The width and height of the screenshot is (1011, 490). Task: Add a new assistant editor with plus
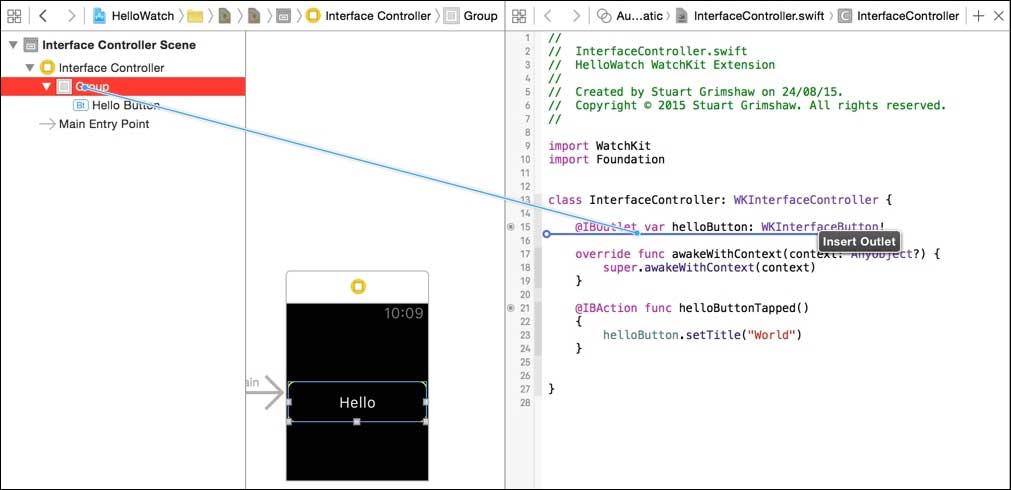click(978, 16)
